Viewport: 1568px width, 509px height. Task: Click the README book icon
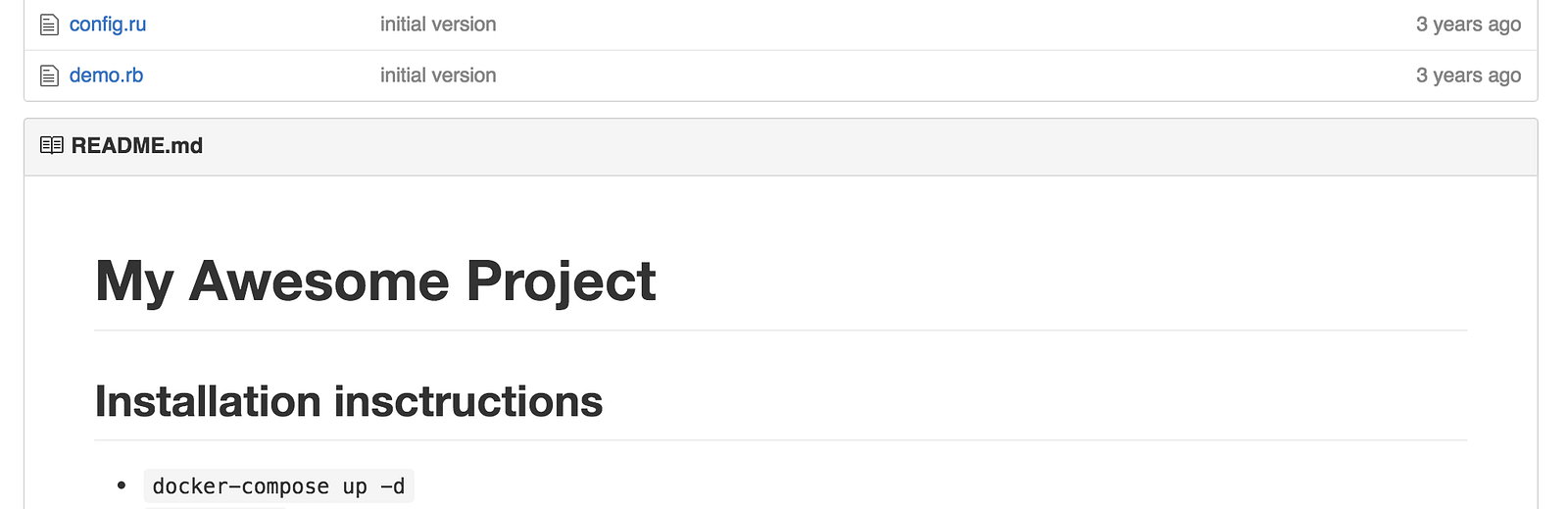[x=52, y=145]
